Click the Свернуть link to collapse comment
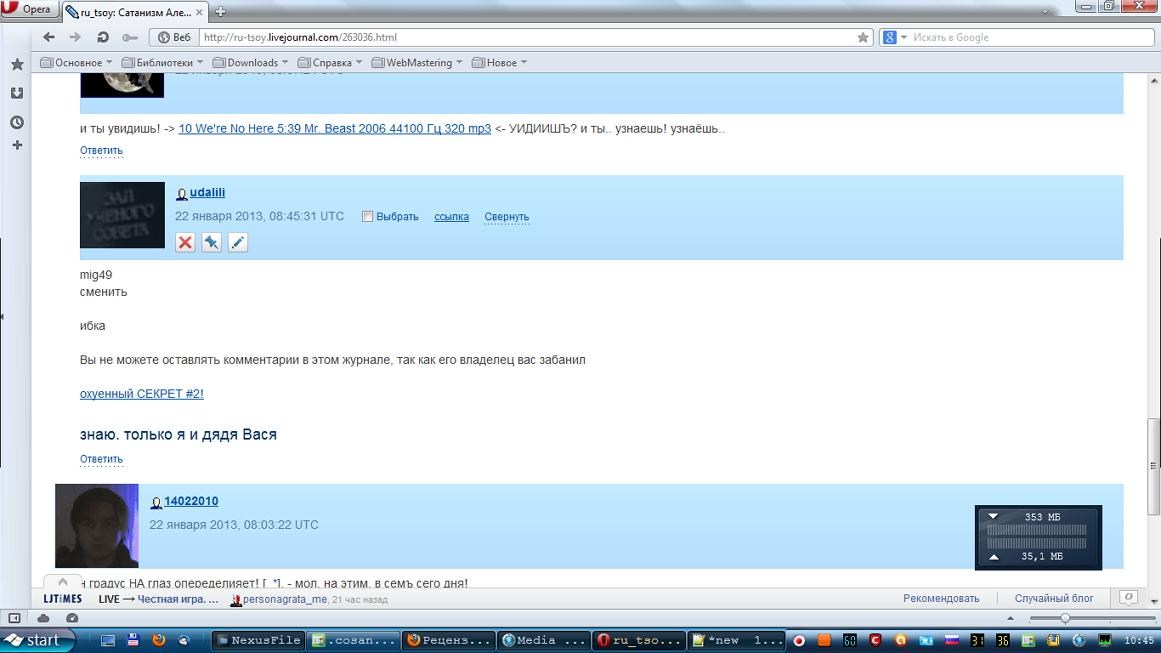 pyautogui.click(x=506, y=216)
